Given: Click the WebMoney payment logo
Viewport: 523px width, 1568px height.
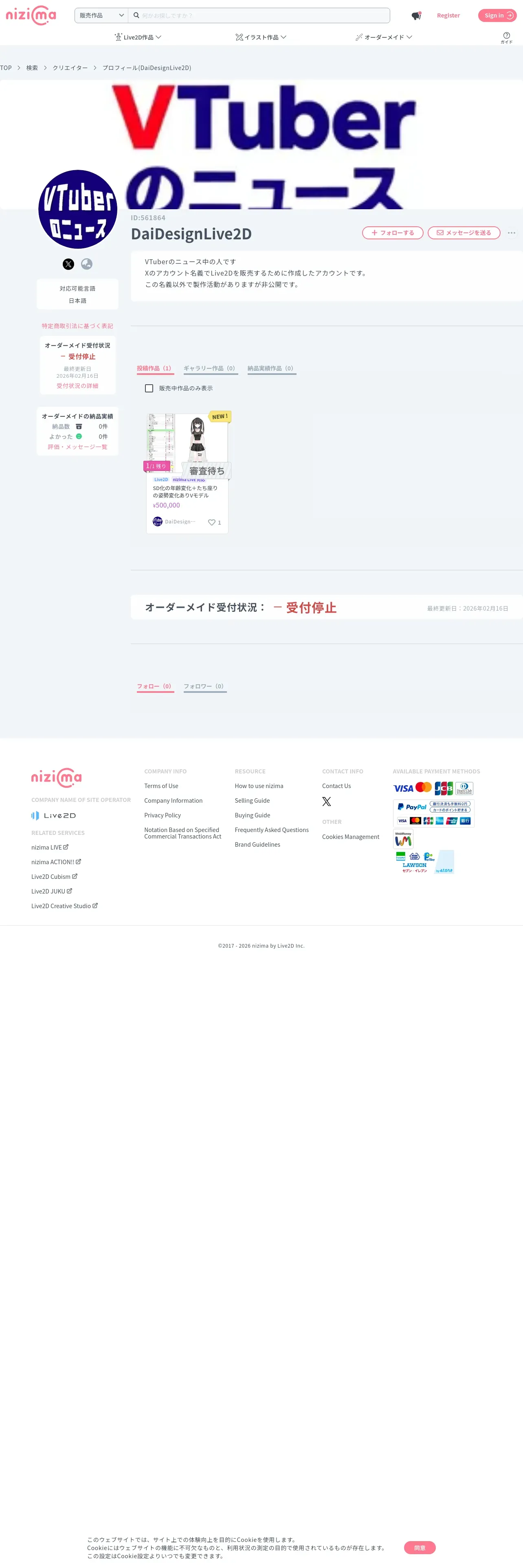Looking at the screenshot, I should [403, 839].
